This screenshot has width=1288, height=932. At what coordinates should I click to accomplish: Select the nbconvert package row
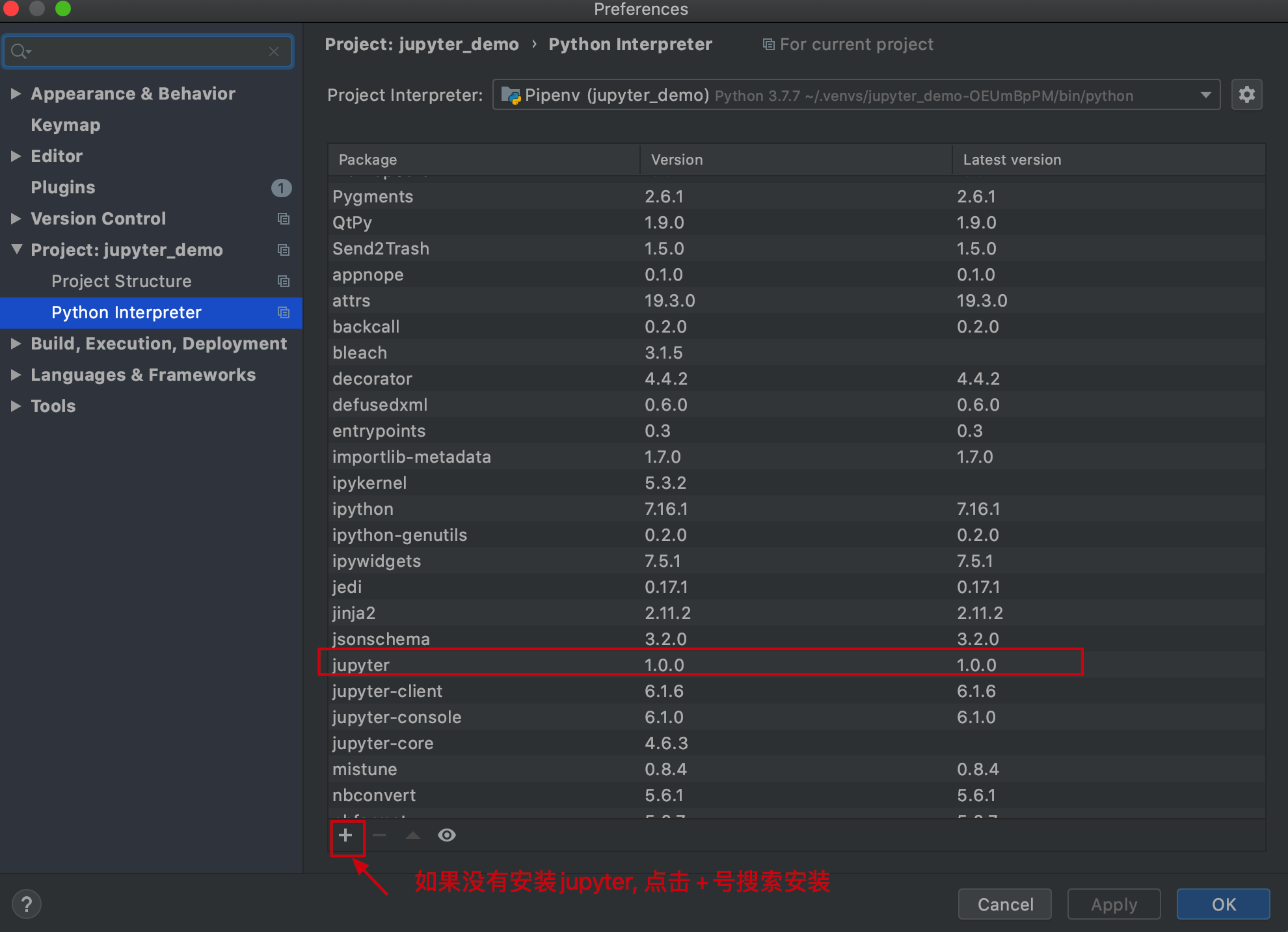point(797,795)
